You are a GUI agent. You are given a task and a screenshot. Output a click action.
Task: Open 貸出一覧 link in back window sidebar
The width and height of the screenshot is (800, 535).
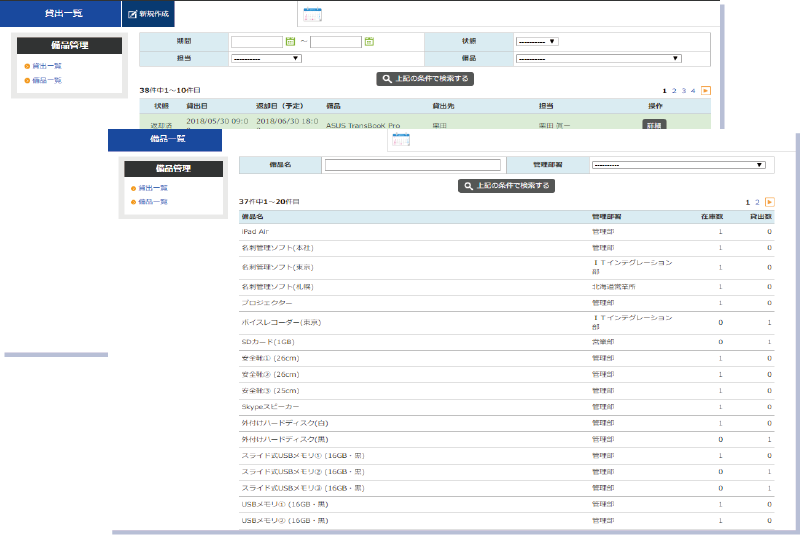click(47, 66)
